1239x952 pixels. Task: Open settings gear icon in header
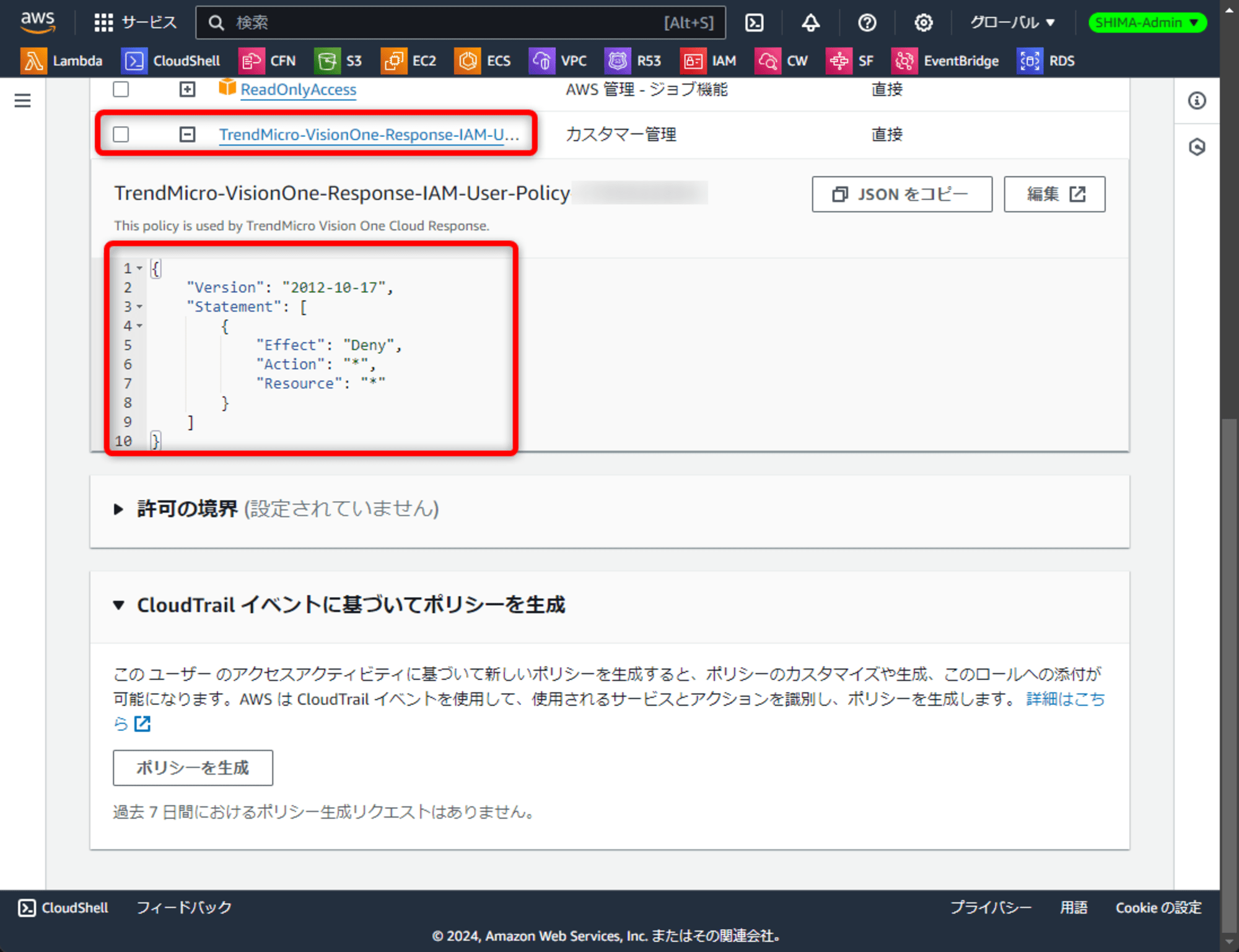(923, 23)
